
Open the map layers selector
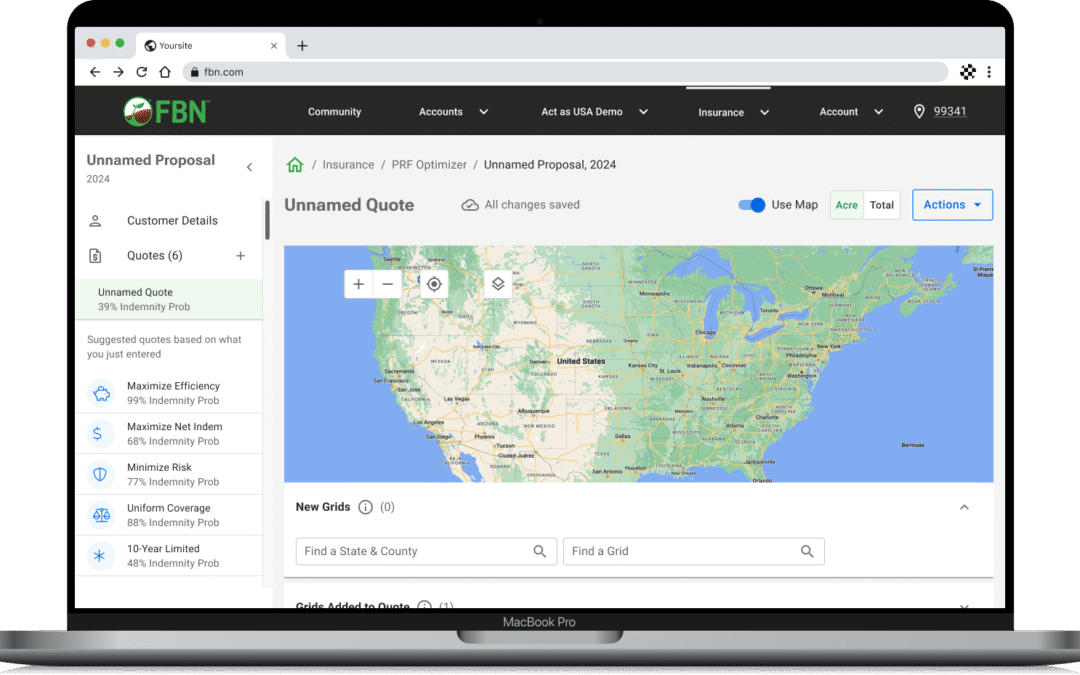click(498, 284)
